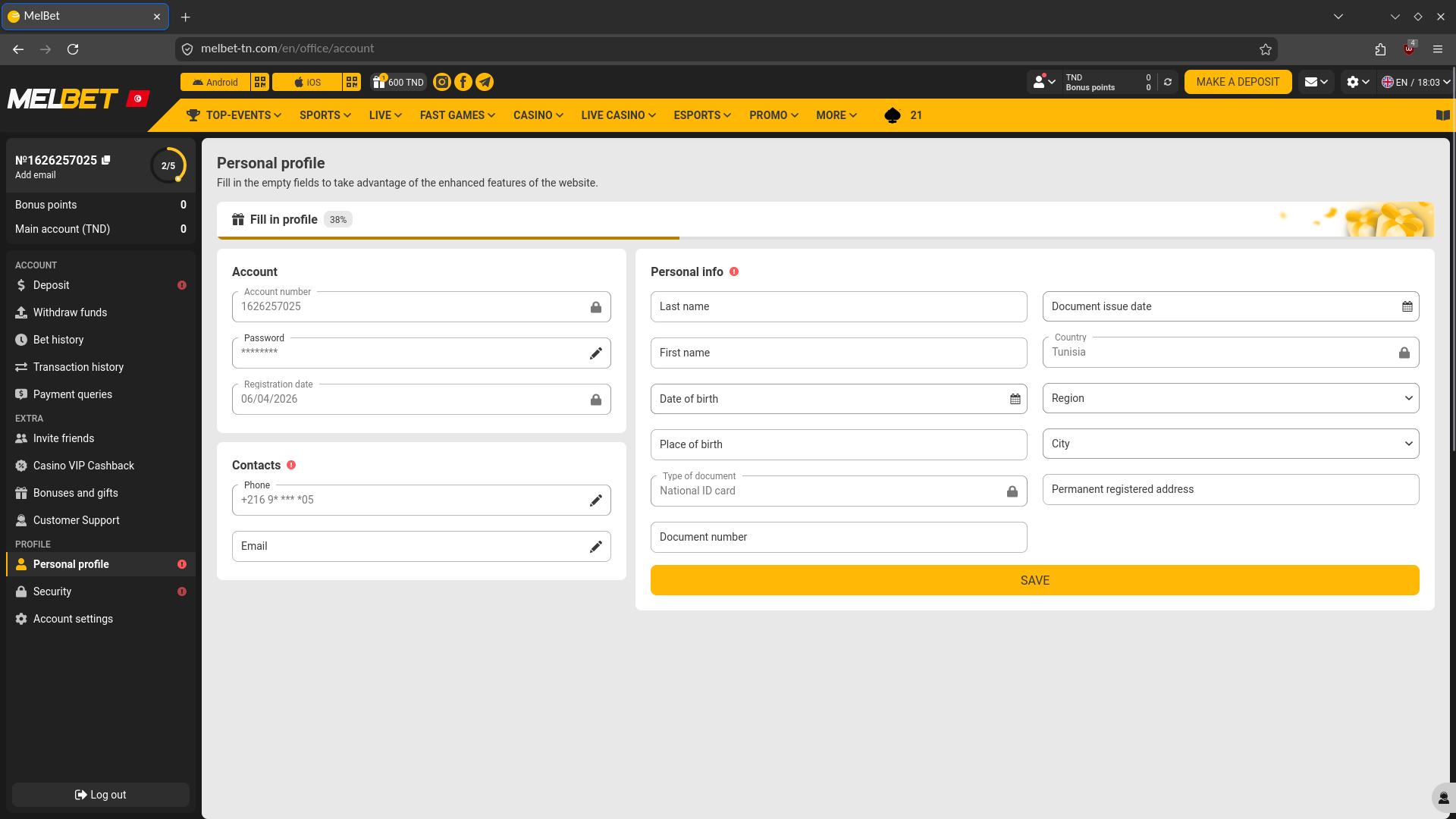This screenshot has width=1456, height=819.
Task: Open the Telegram social icon
Action: pos(485,82)
